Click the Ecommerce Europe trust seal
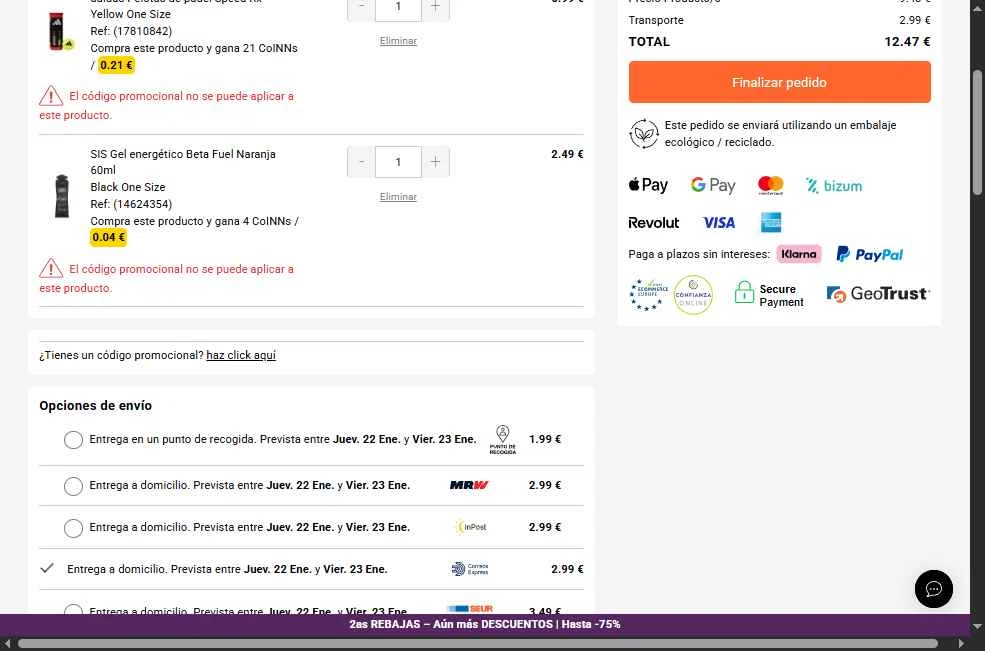The image size is (985, 651). [x=648, y=294]
